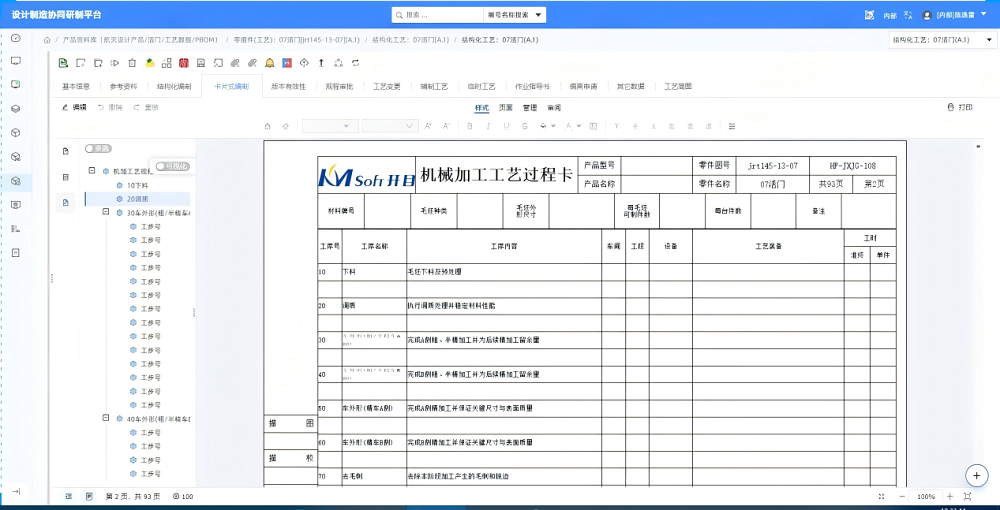The image size is (1000, 510).
Task: Open the 结构化工艺: 07活门(A.1) dropdown at top right
Action: pyautogui.click(x=941, y=40)
